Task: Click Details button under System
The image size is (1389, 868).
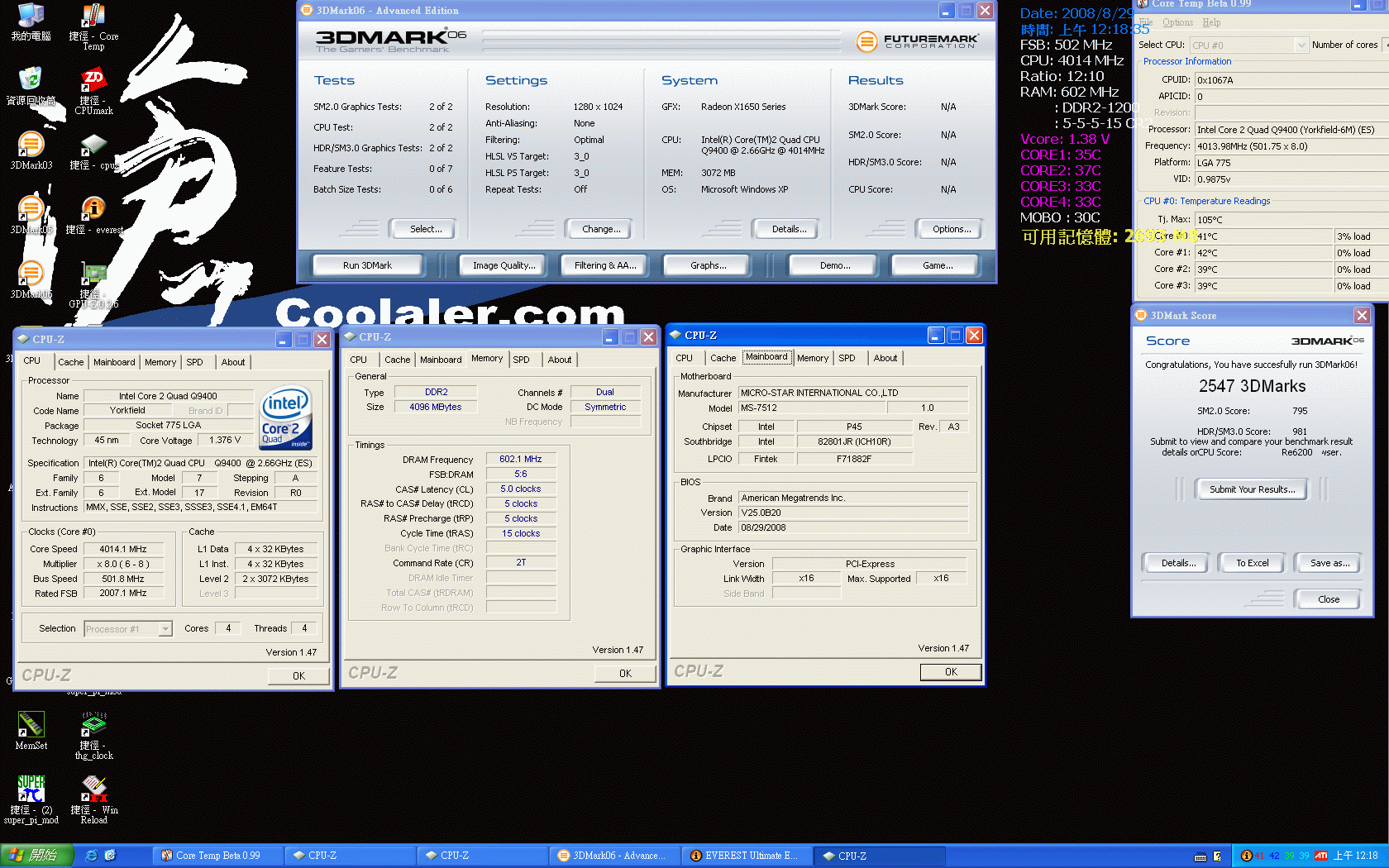Action: tap(789, 229)
